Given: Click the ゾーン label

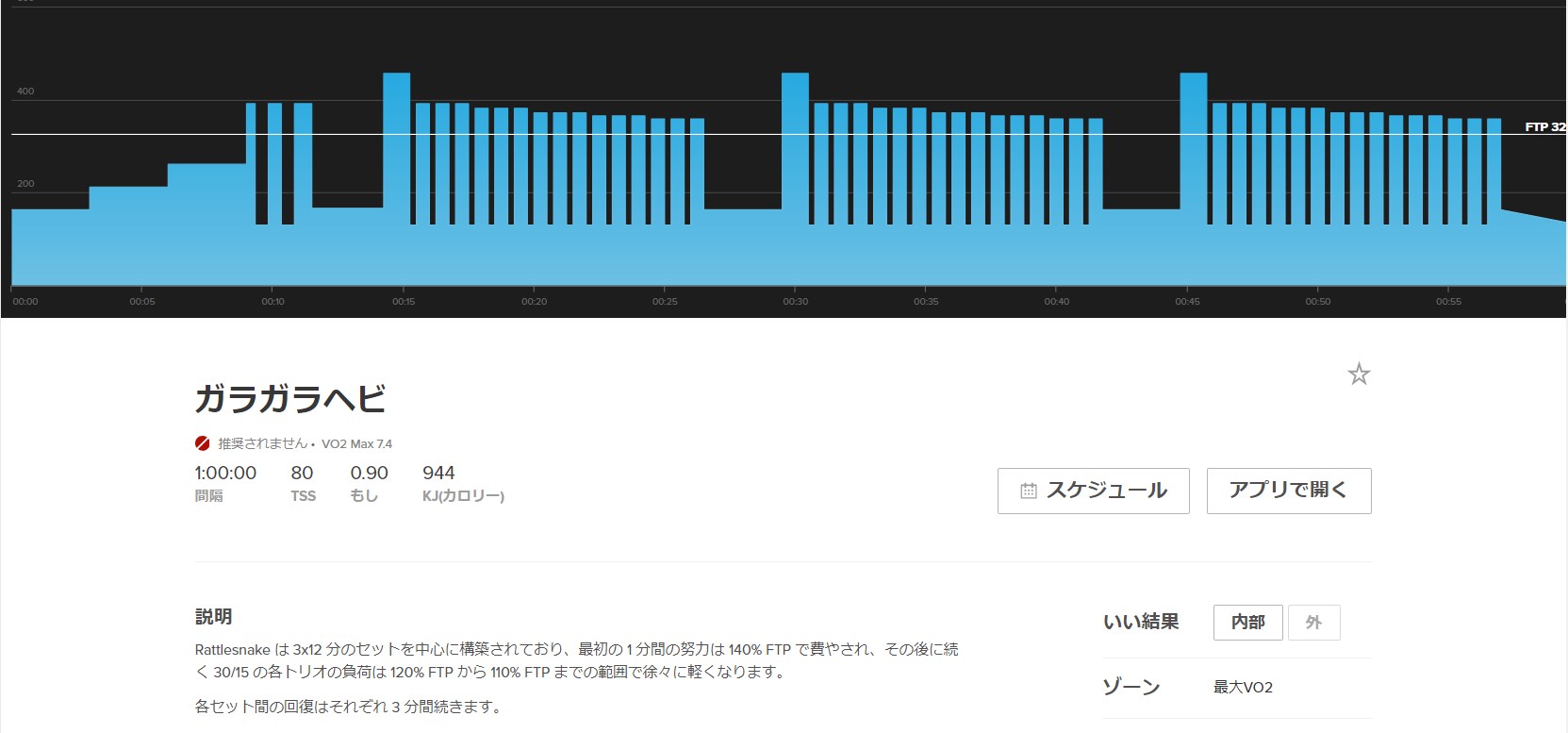Looking at the screenshot, I should click(x=1131, y=687).
